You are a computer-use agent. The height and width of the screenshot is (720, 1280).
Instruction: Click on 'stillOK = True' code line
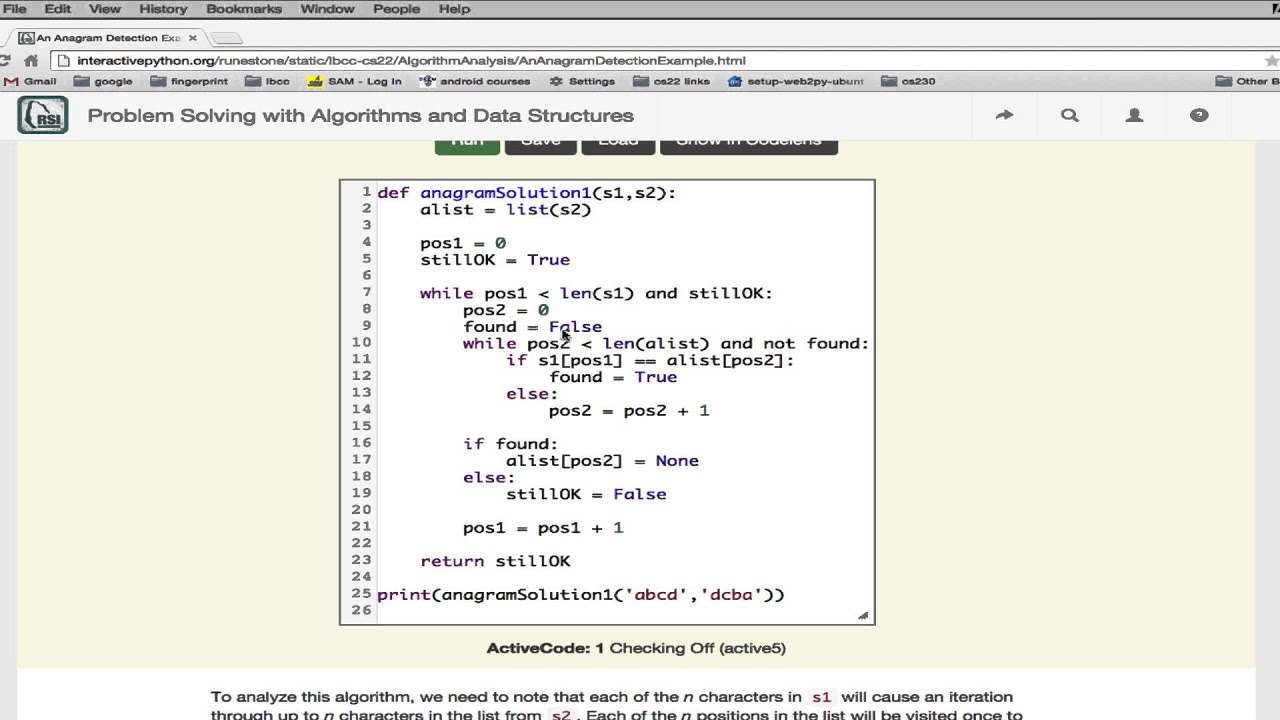tap(495, 260)
